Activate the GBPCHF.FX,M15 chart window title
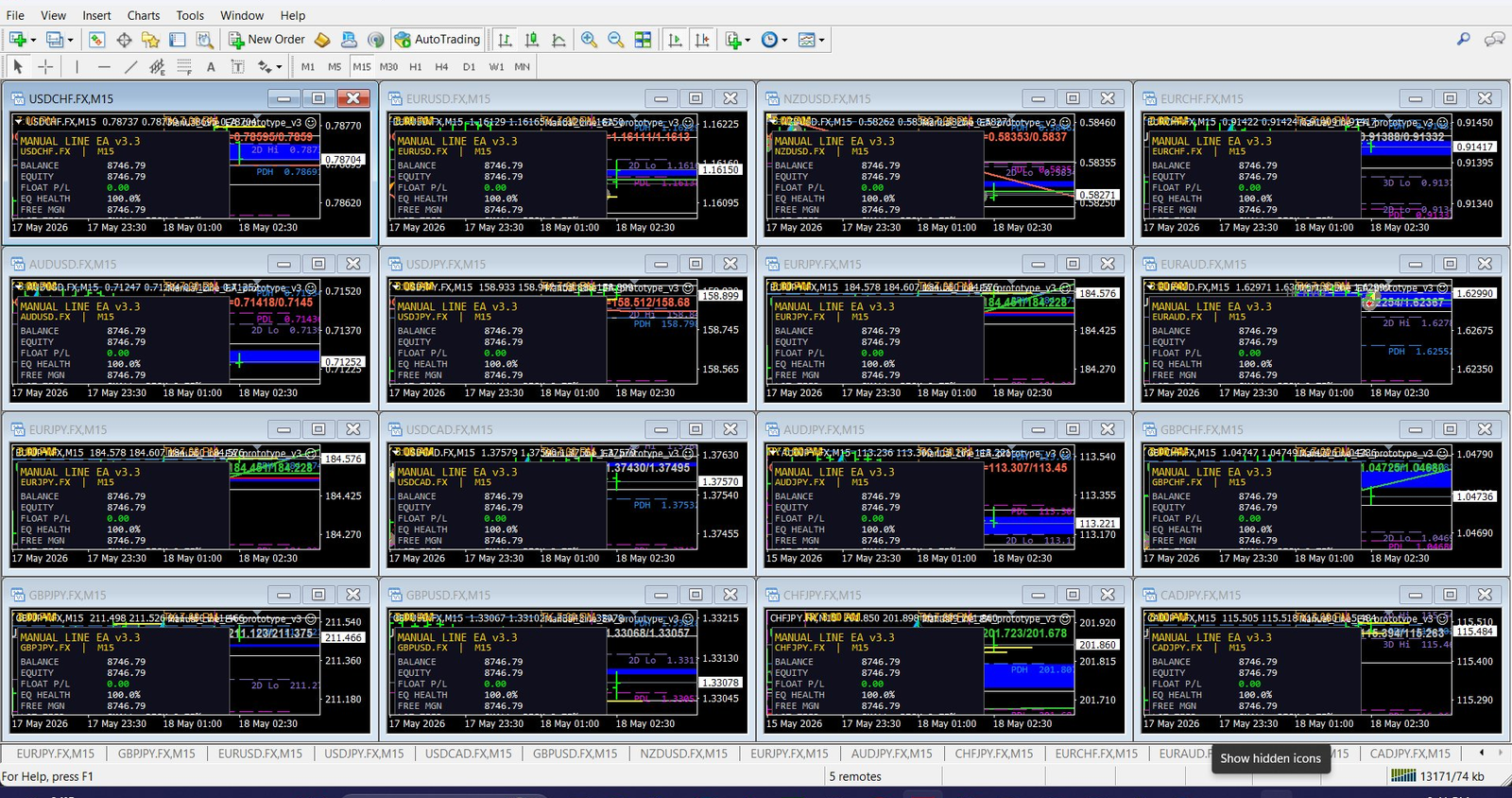 [1203, 430]
